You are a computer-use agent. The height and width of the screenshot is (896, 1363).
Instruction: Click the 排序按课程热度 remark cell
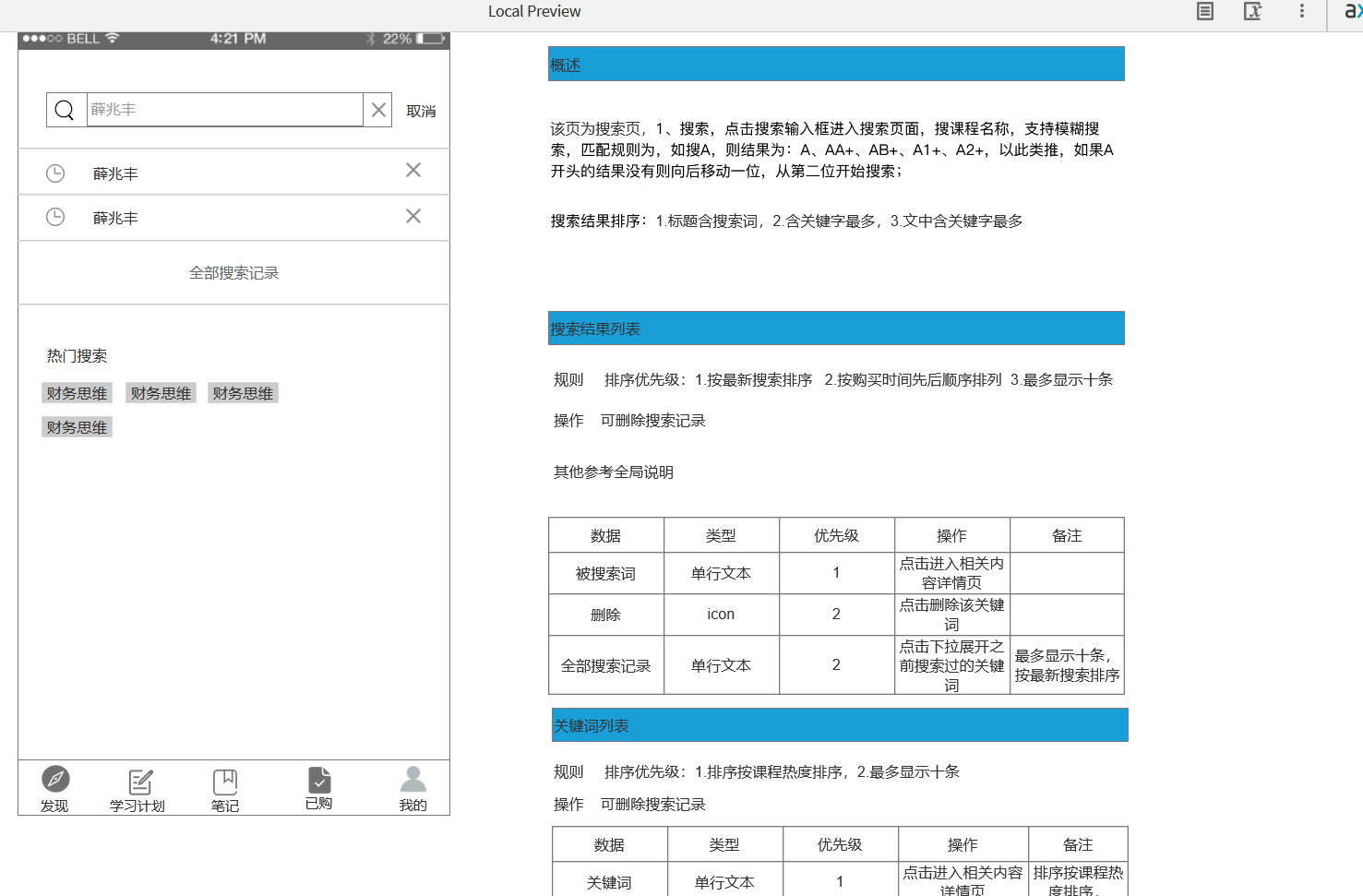[x=1079, y=881]
